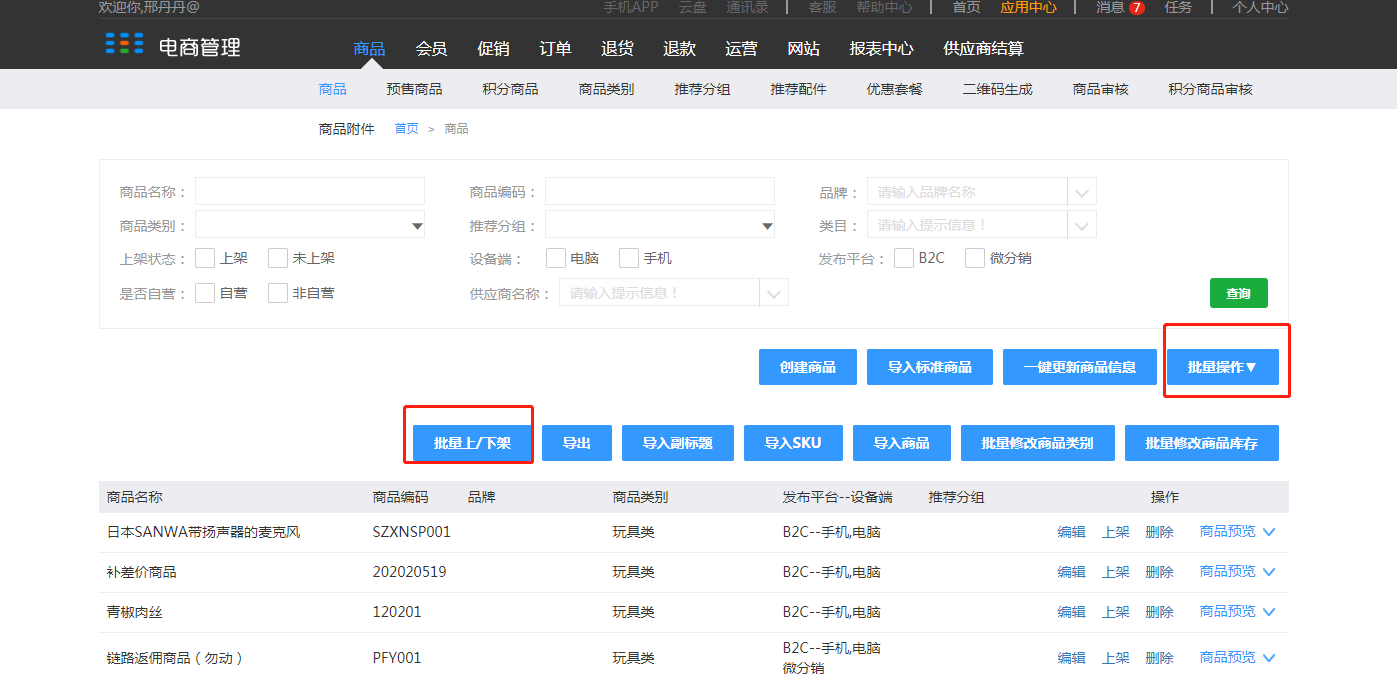The width and height of the screenshot is (1397, 678).
Task: Click the 导入商品 button
Action: coord(902,443)
